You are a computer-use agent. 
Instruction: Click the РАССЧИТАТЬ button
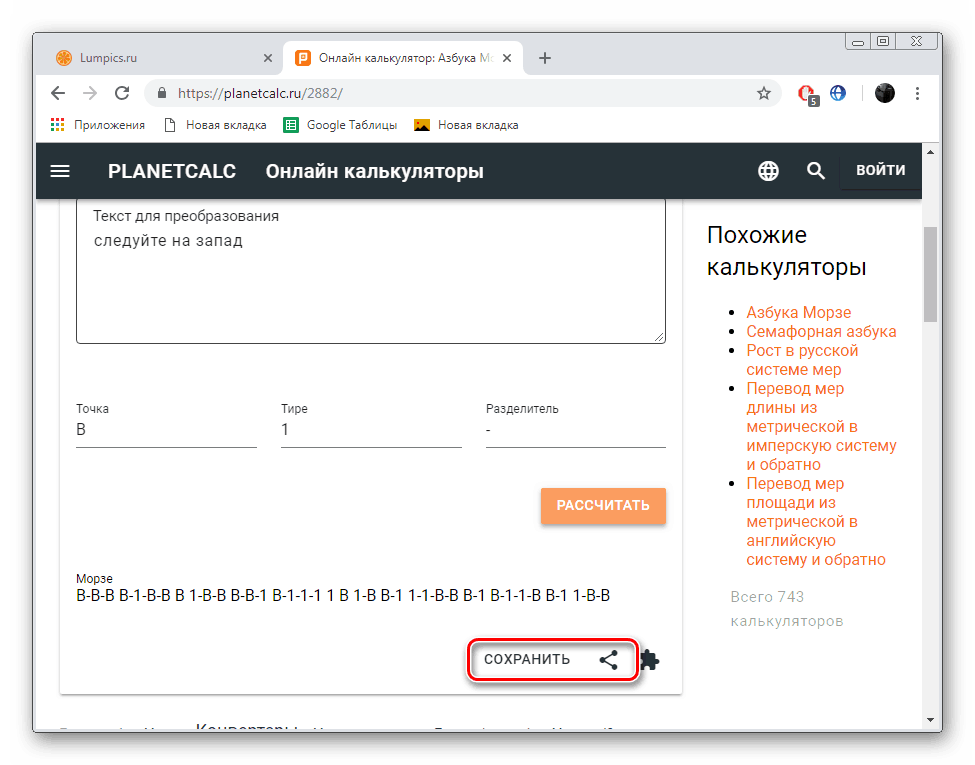[603, 506]
